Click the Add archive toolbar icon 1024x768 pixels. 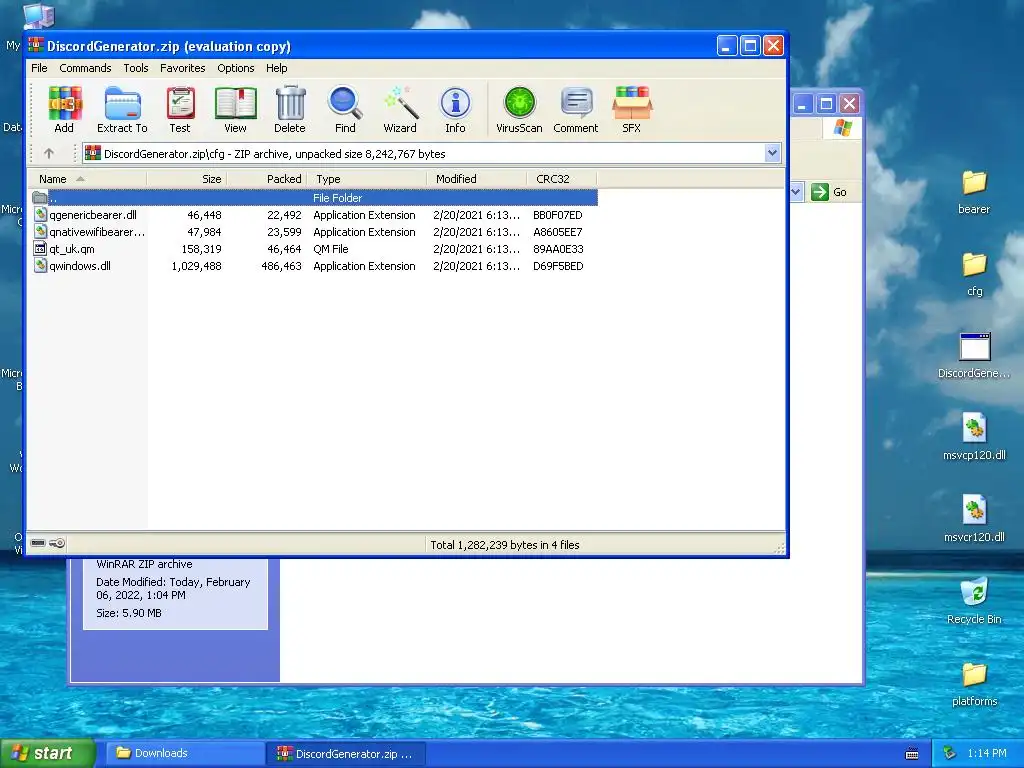click(64, 109)
